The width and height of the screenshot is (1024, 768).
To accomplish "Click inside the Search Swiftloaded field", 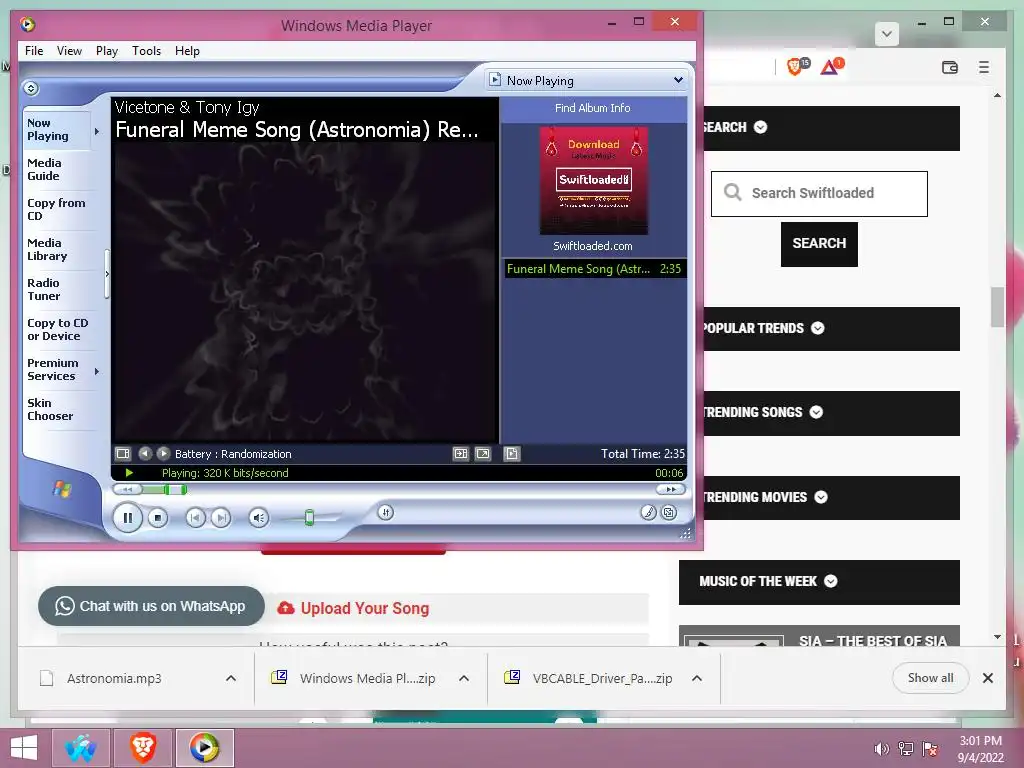I will [x=819, y=193].
